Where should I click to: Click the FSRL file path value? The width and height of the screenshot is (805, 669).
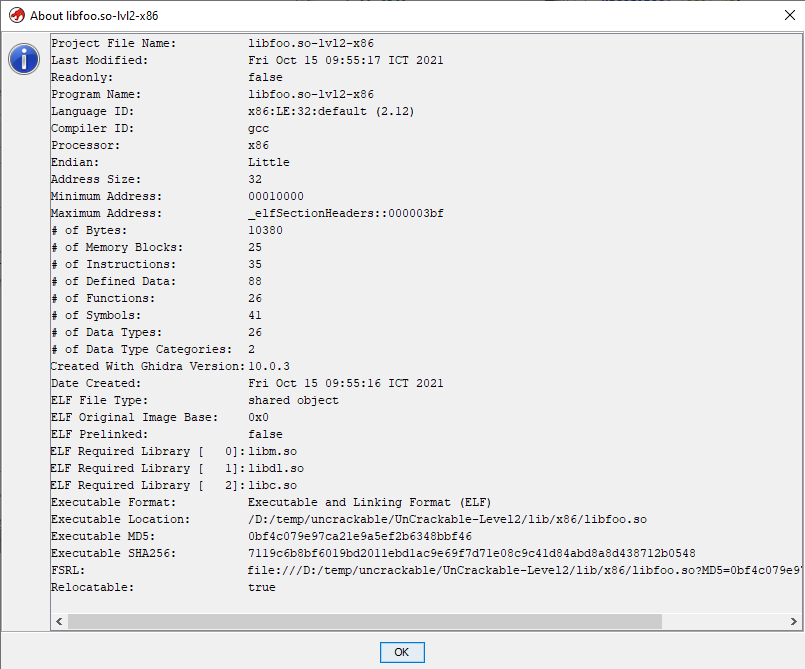(x=520, y=570)
